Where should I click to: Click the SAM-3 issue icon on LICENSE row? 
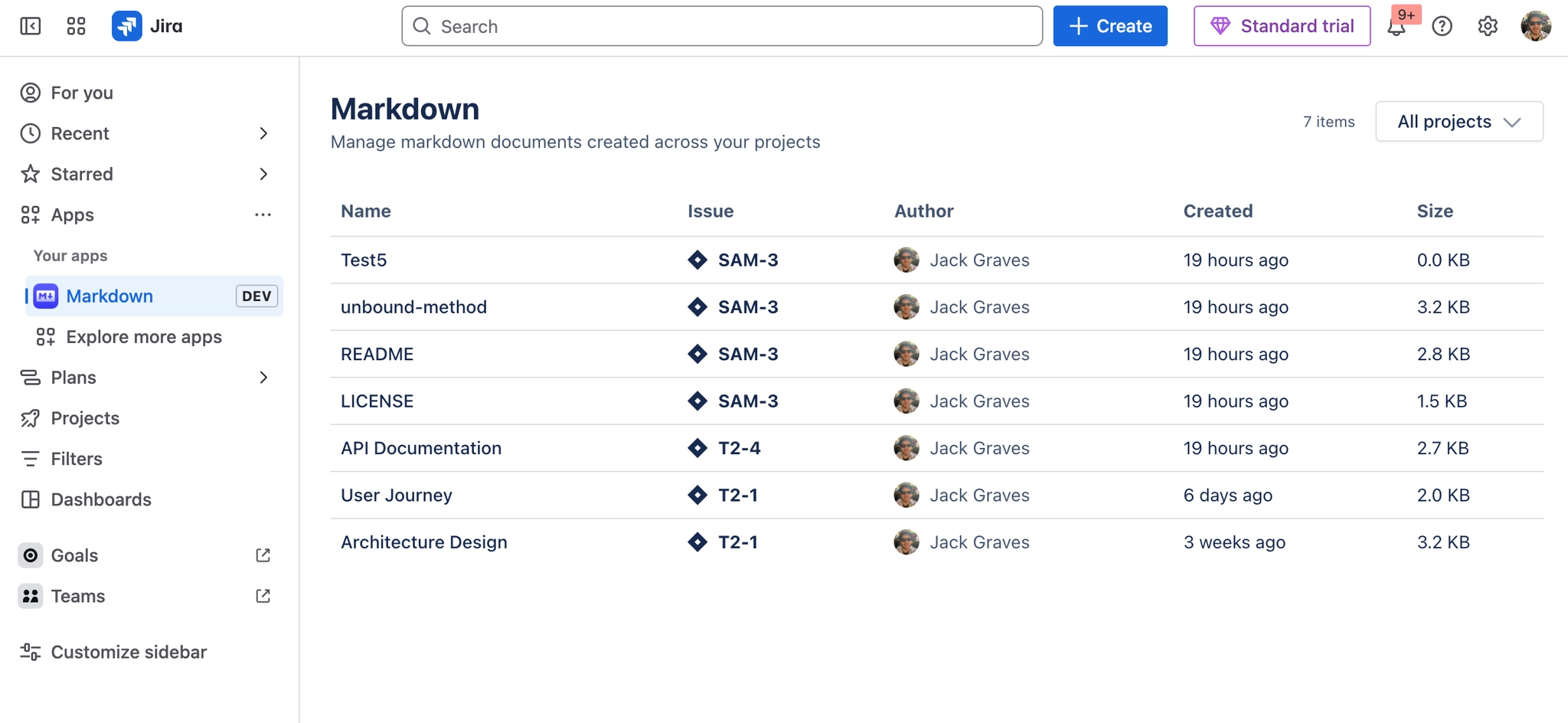[x=697, y=401]
